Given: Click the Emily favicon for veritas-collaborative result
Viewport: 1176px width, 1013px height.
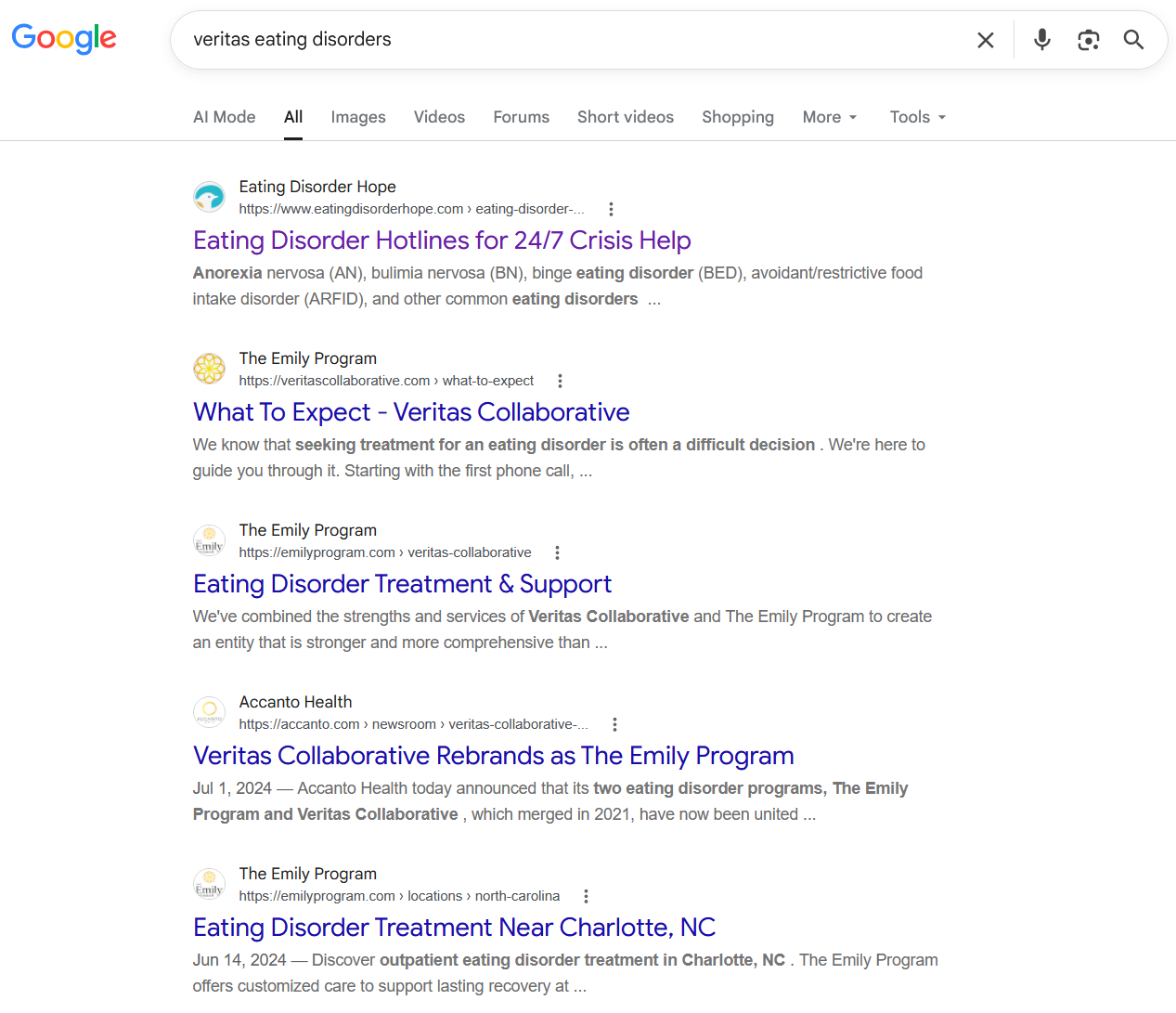Looking at the screenshot, I should click(x=209, y=540).
